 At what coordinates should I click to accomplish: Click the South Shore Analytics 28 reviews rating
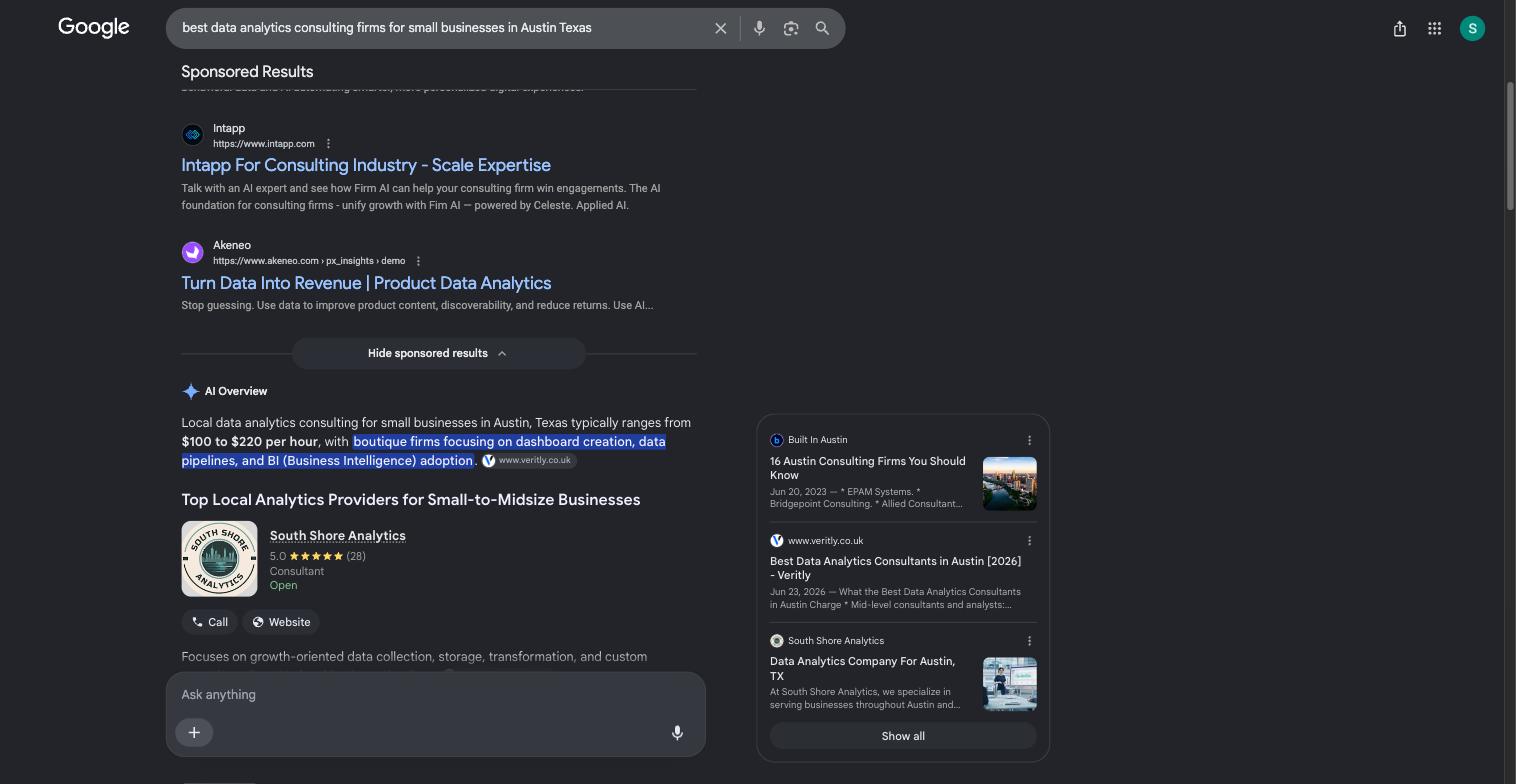(318, 556)
